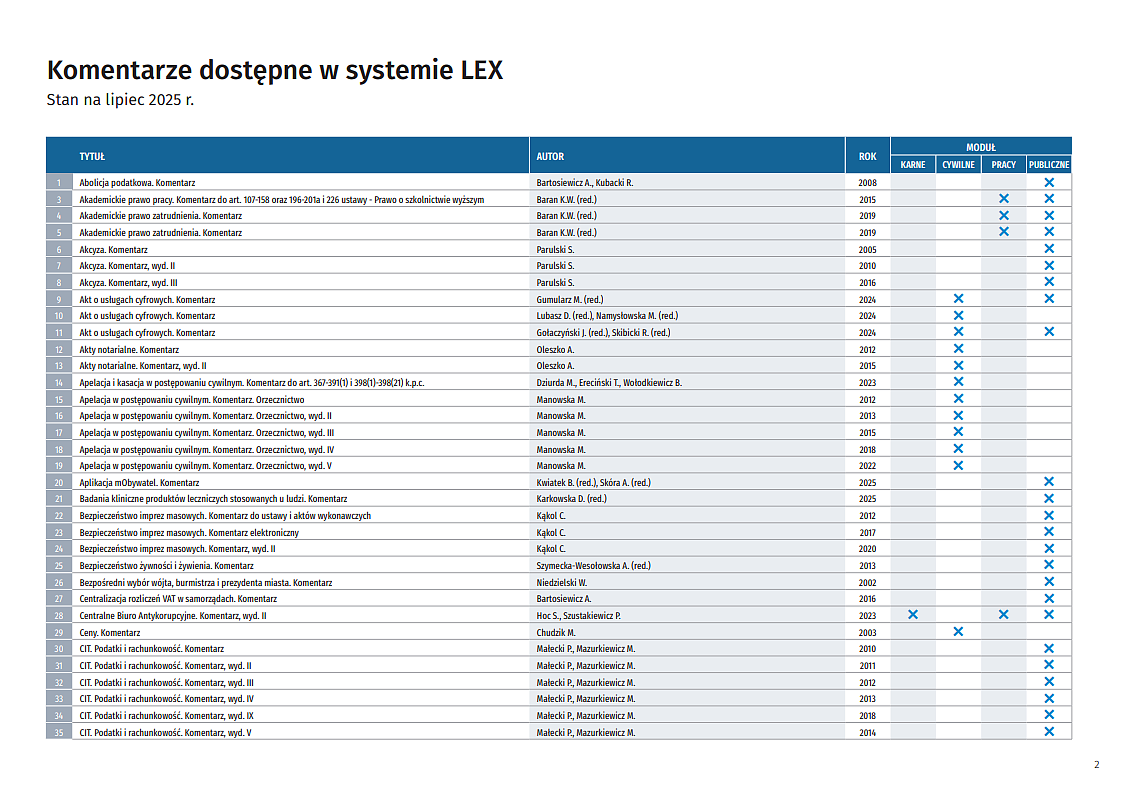Open Centralizacja rozliczeń VAT w samorządach title
The width and height of the screenshot is (1121, 788).
[x=178, y=599]
